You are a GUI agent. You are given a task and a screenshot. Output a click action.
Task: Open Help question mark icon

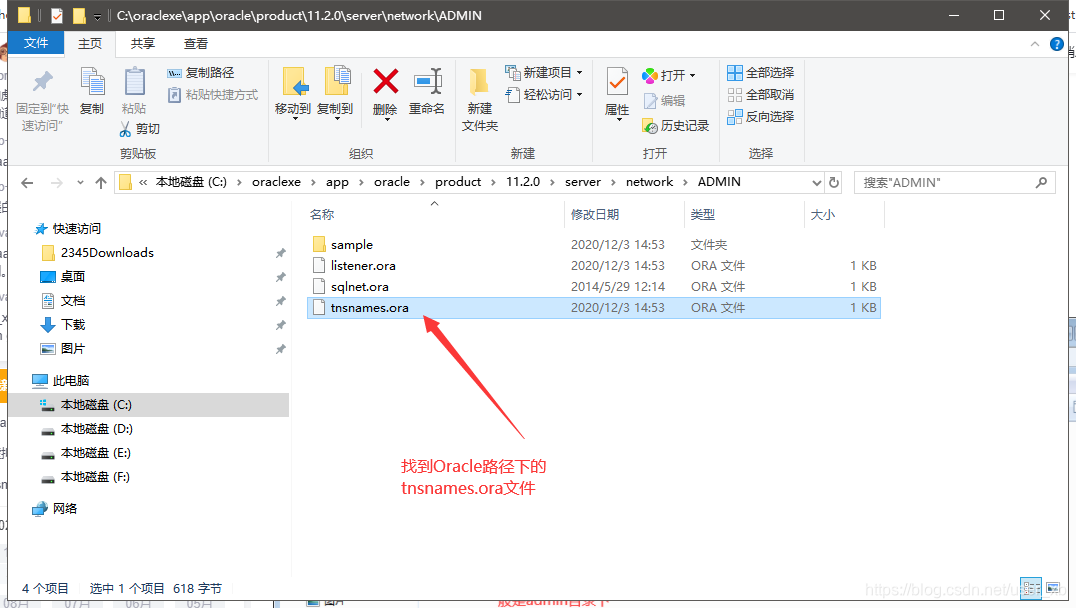[x=1057, y=44]
